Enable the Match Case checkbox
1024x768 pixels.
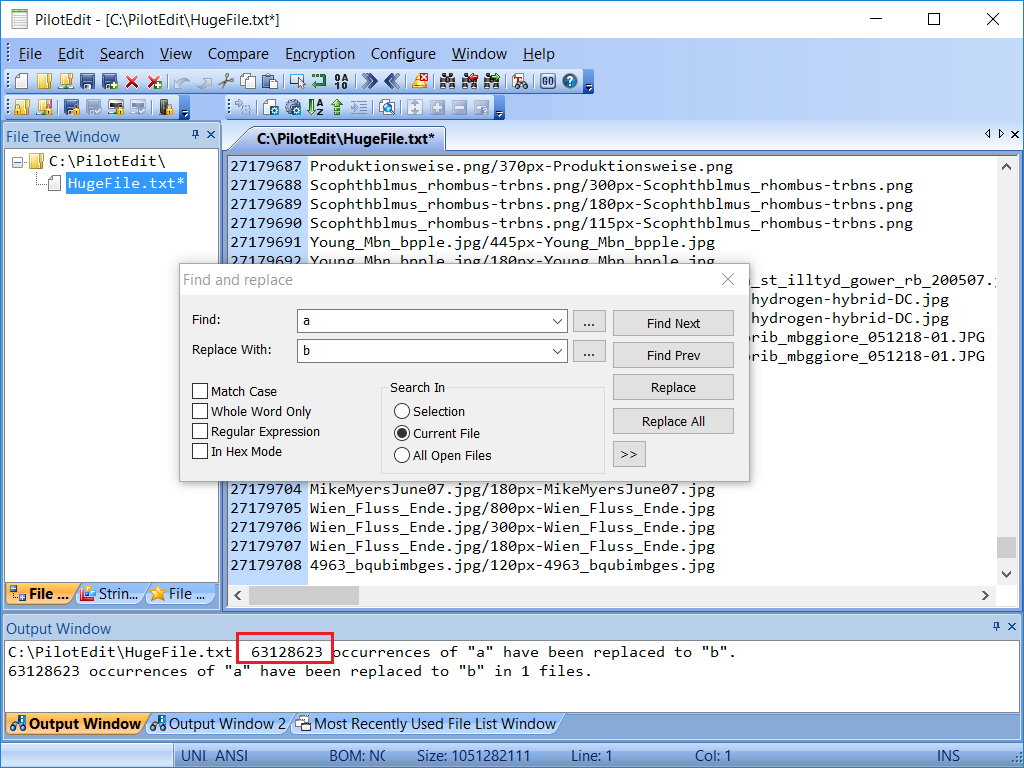(200, 392)
